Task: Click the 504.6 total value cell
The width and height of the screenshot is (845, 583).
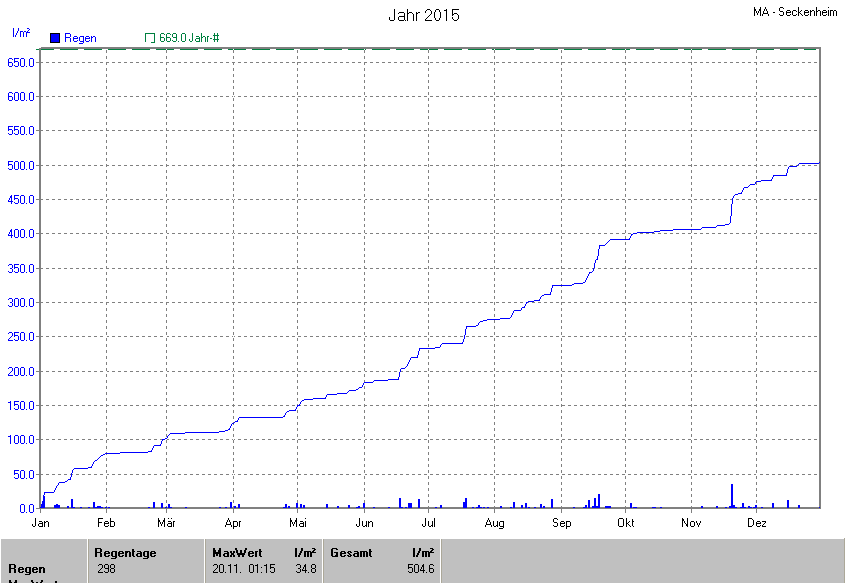Action: pyautogui.click(x=420, y=569)
